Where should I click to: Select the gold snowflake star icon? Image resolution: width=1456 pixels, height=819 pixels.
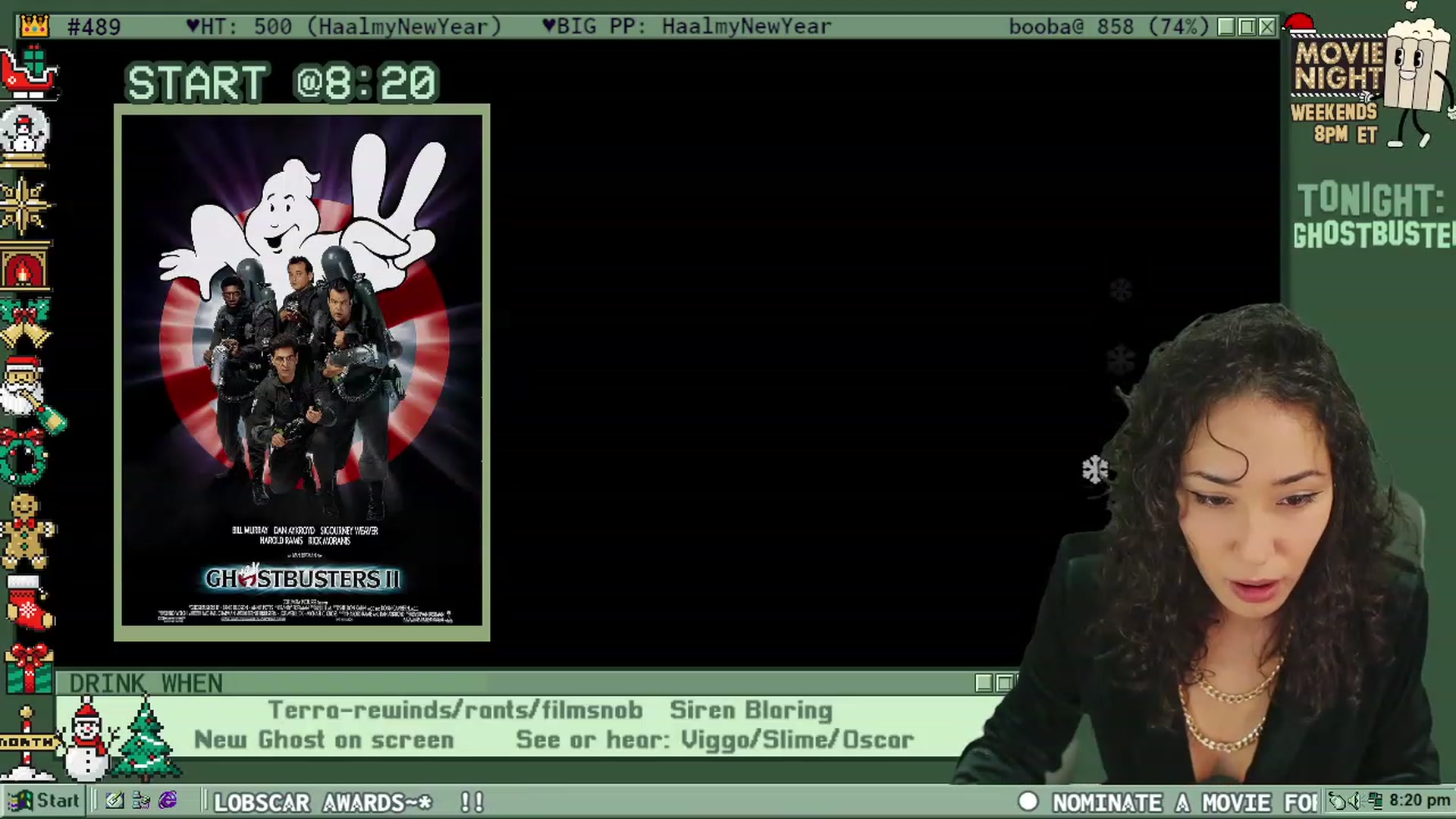click(x=26, y=205)
